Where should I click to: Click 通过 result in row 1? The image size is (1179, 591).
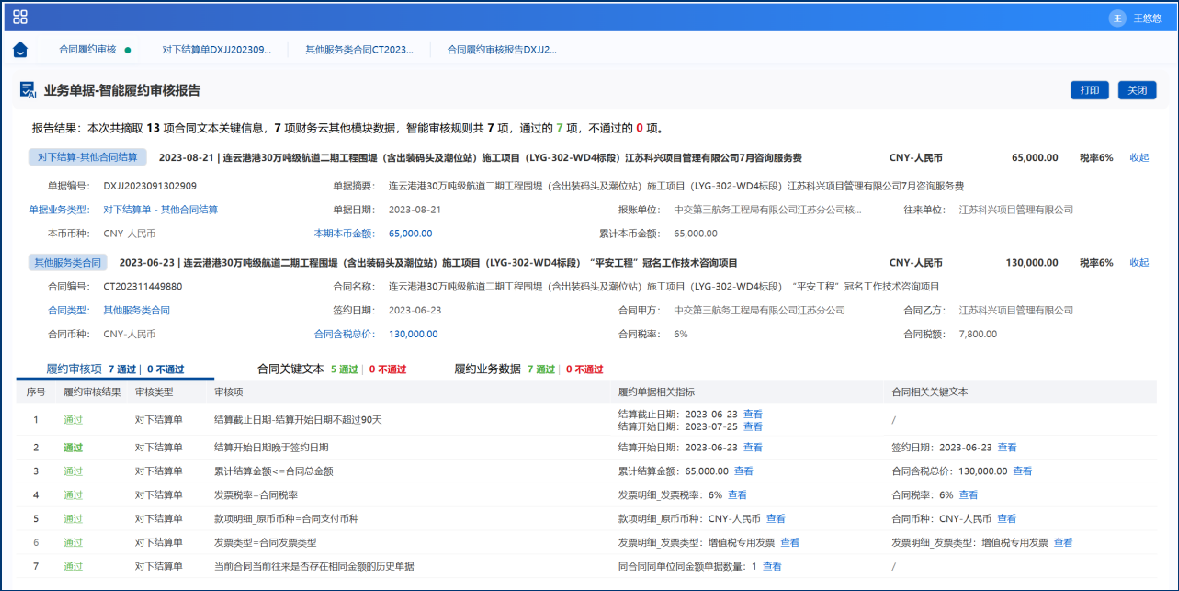[x=73, y=420]
